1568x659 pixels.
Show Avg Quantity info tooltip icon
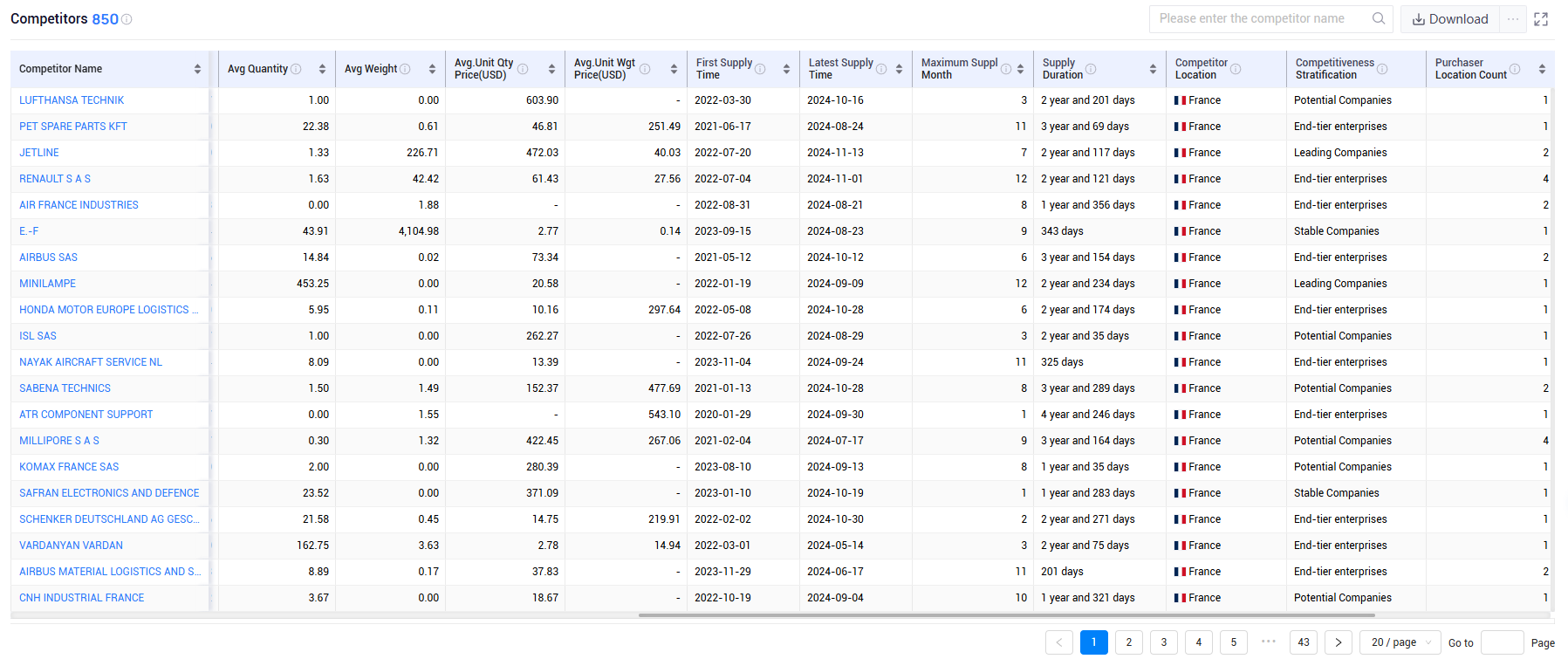coord(296,69)
